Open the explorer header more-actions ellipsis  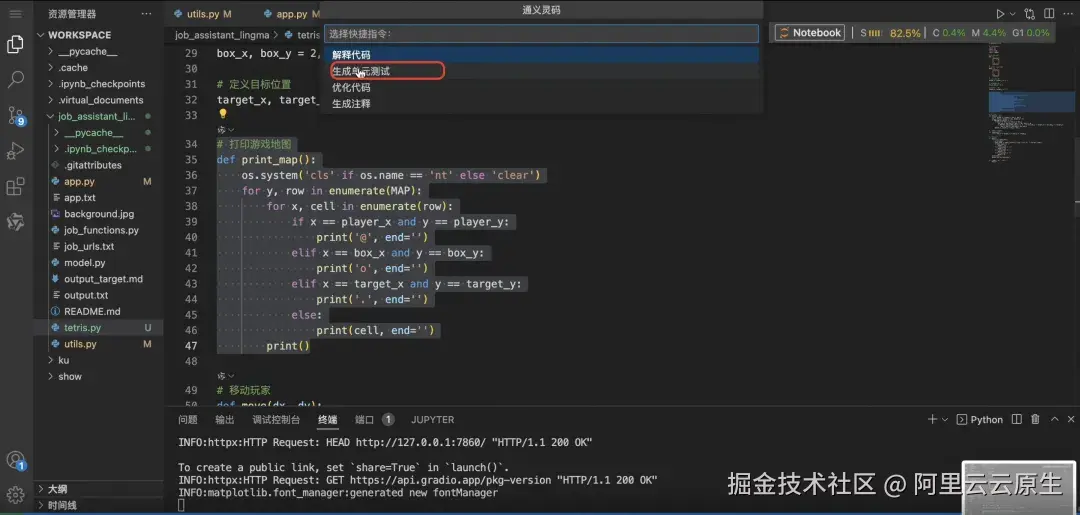pos(146,14)
